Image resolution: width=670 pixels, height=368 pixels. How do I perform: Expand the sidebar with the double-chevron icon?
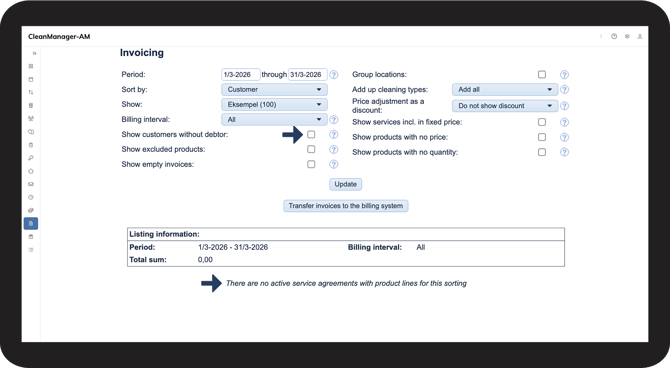coord(34,53)
